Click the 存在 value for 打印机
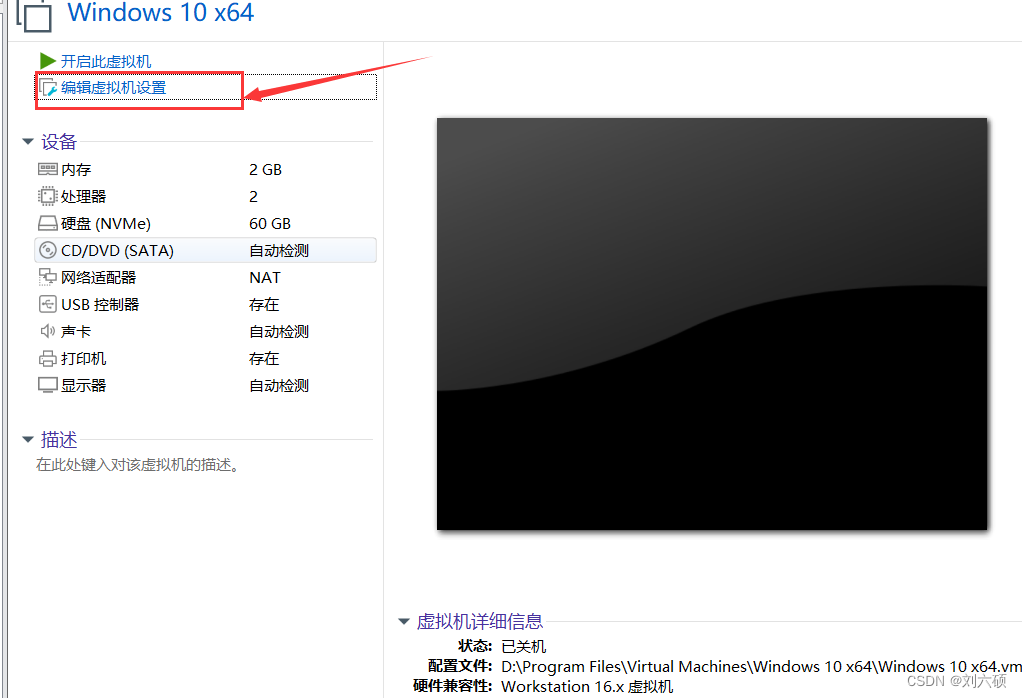The height and width of the screenshot is (698, 1022). point(264,358)
